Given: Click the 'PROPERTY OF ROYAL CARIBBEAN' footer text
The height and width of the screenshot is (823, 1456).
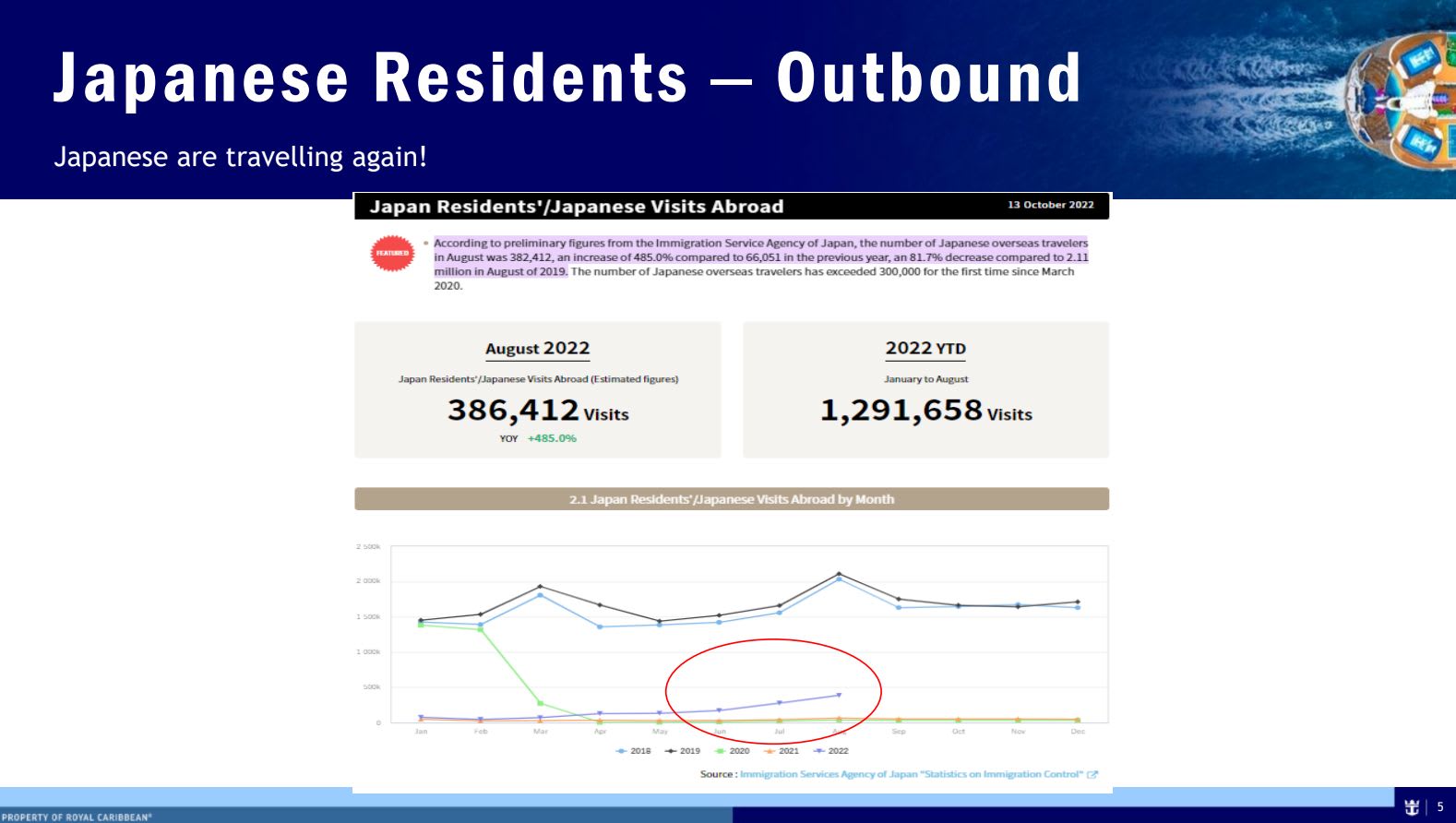Looking at the screenshot, I should point(77,817).
